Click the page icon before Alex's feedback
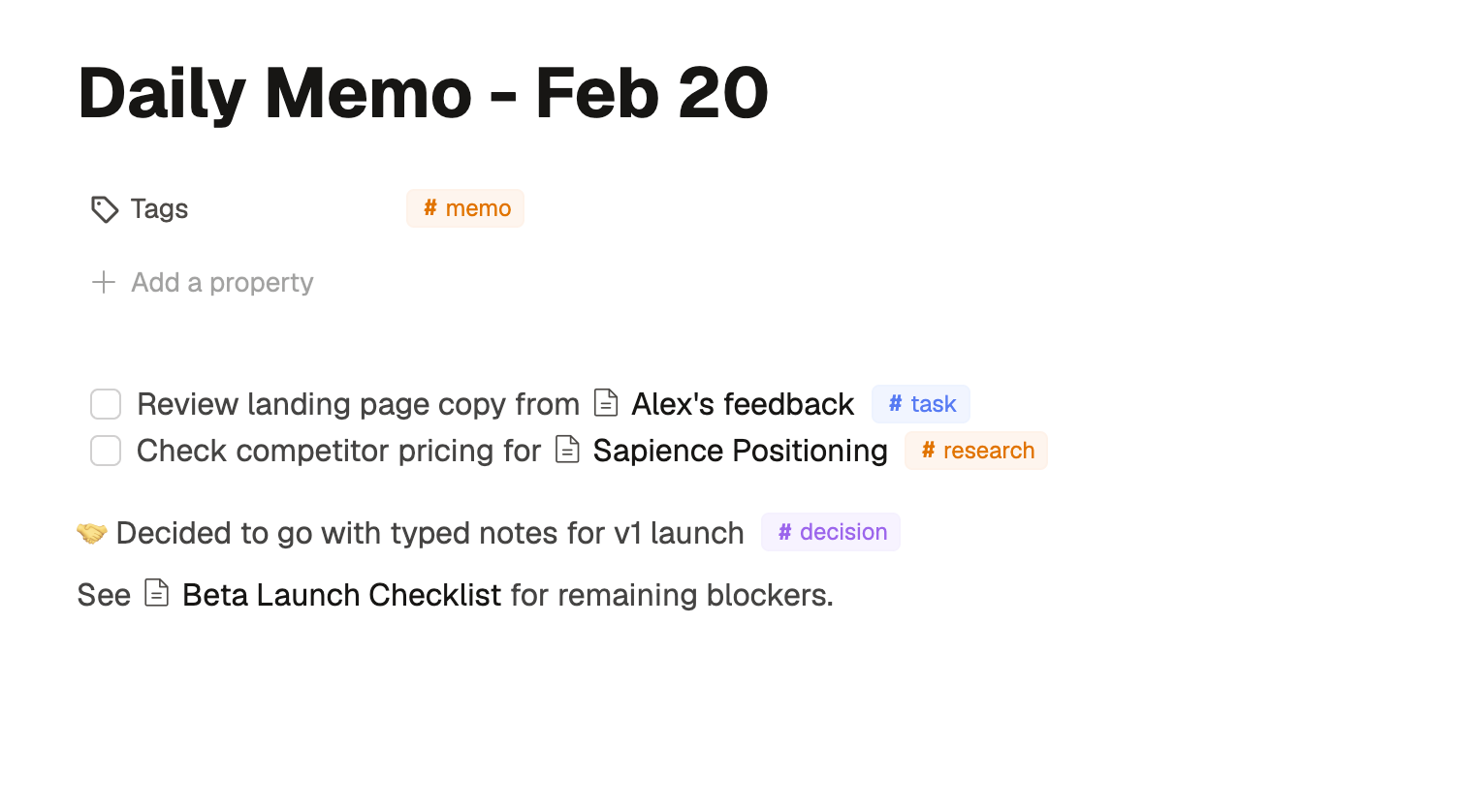The width and height of the screenshot is (1462, 812). 605,402
